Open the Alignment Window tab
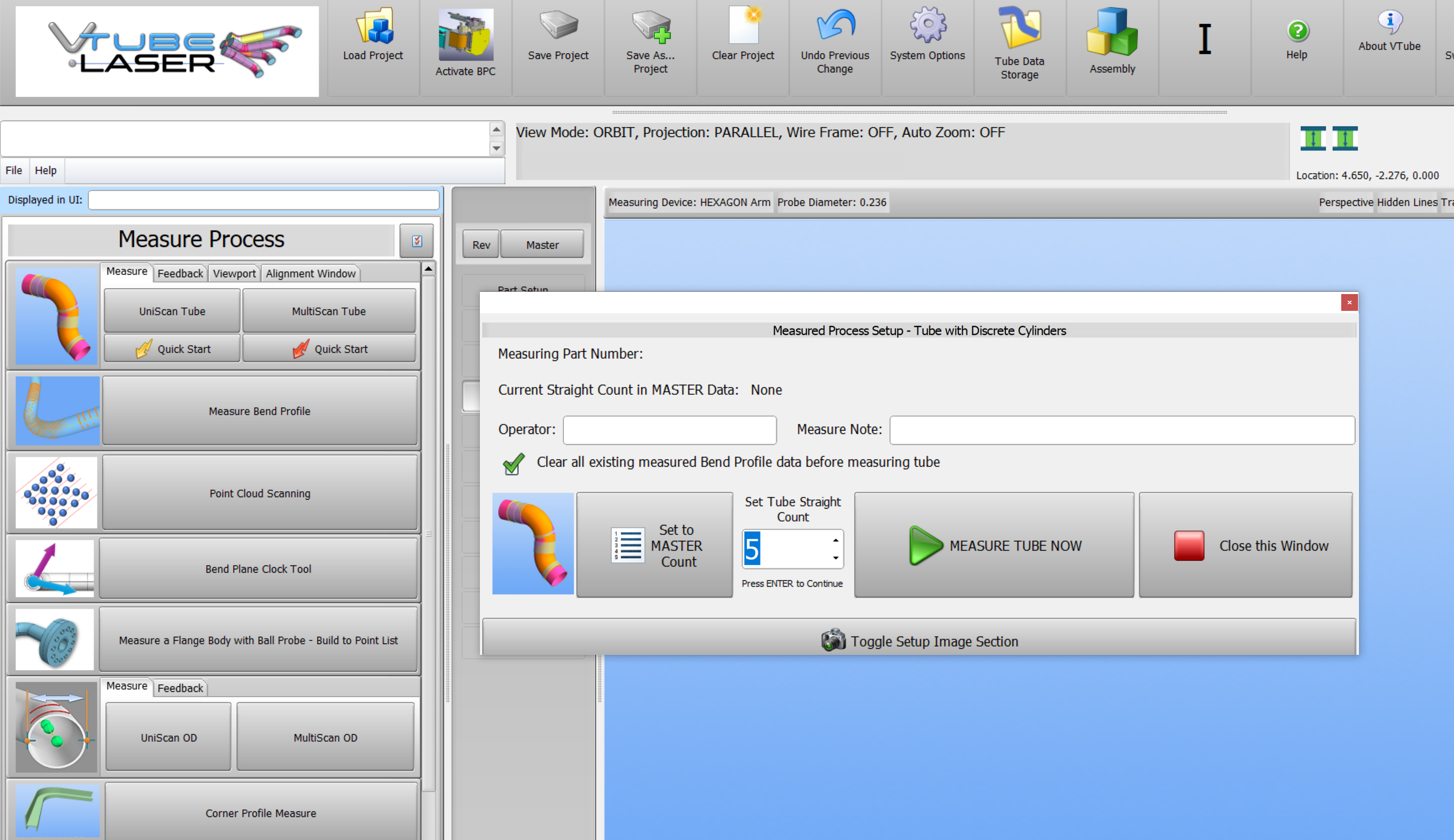 pos(310,273)
